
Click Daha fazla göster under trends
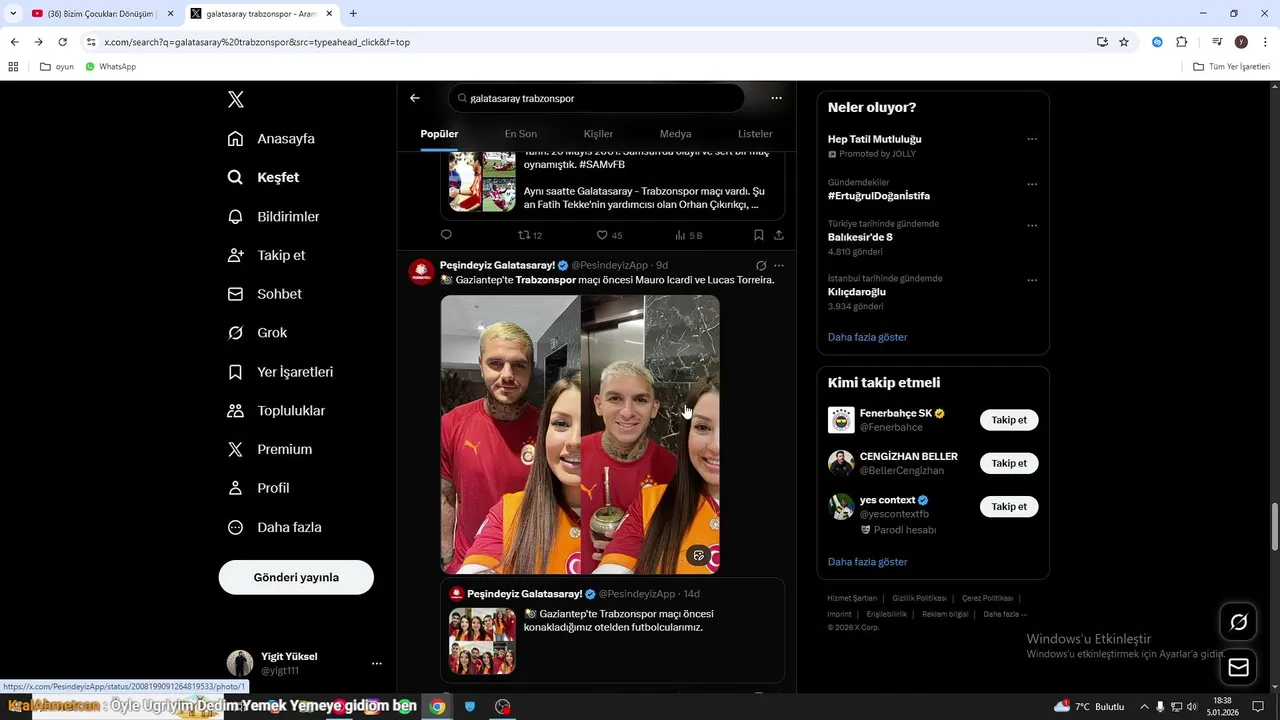[867, 337]
